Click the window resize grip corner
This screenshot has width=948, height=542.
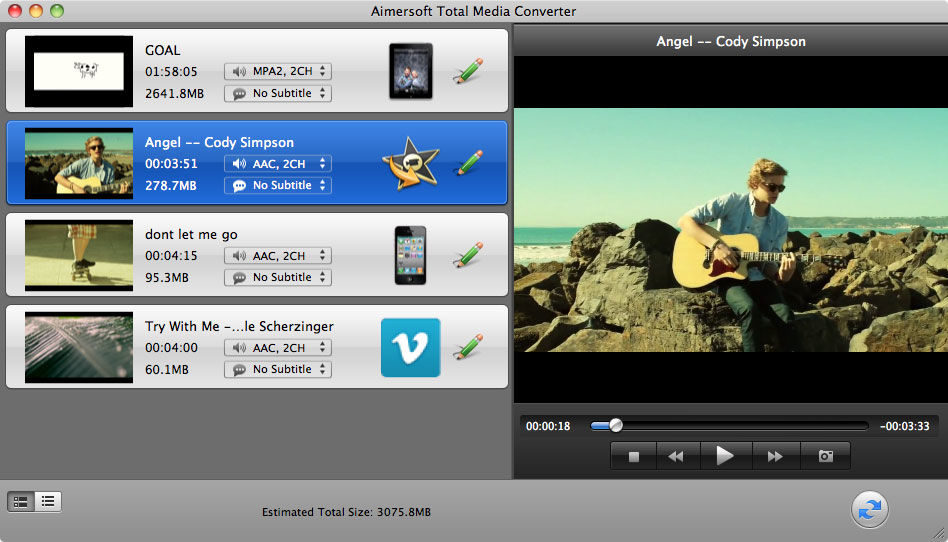pyautogui.click(x=940, y=534)
